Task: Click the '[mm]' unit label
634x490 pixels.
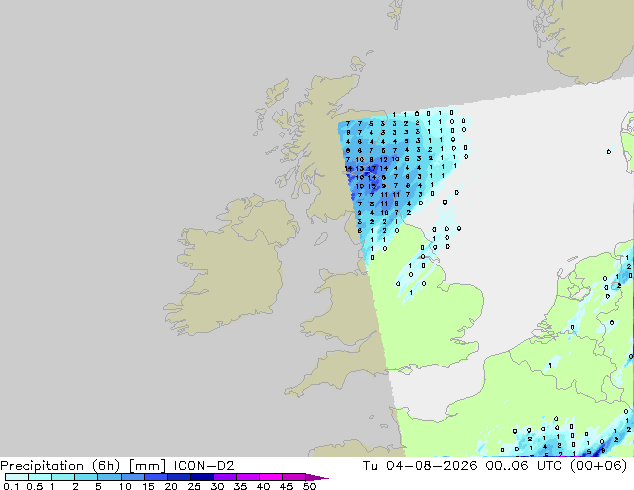Action: pyautogui.click(x=147, y=466)
